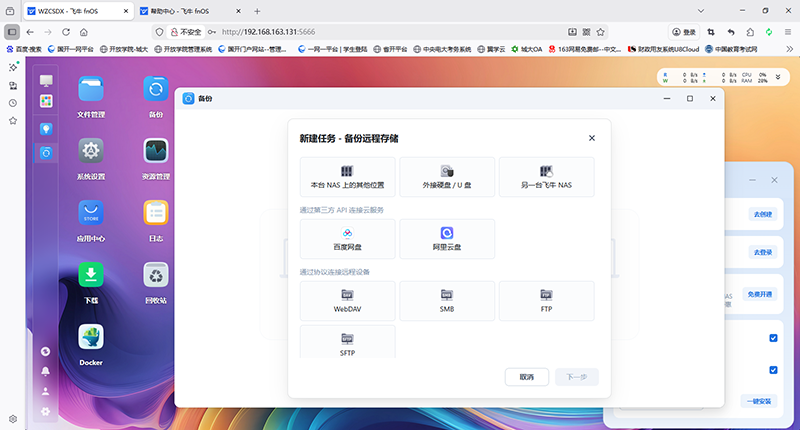
Task: Open 百度·搜索 bookmark
Action: [x=24, y=49]
